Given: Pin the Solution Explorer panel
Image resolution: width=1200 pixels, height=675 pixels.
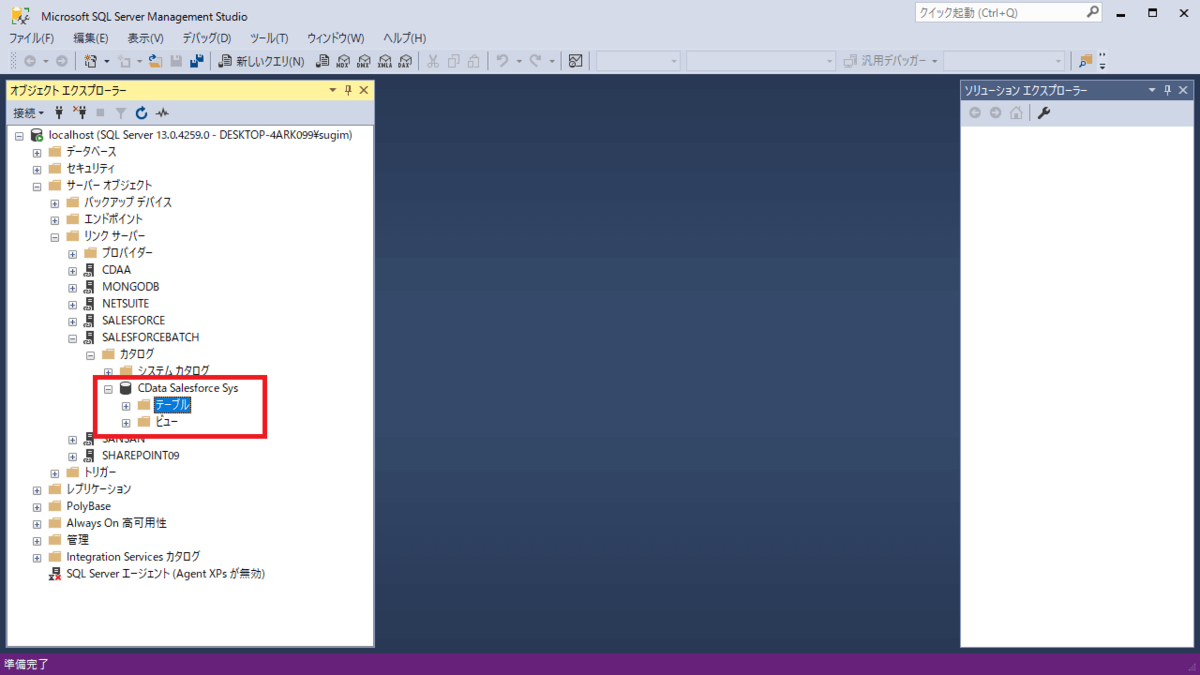Looking at the screenshot, I should [x=1168, y=90].
